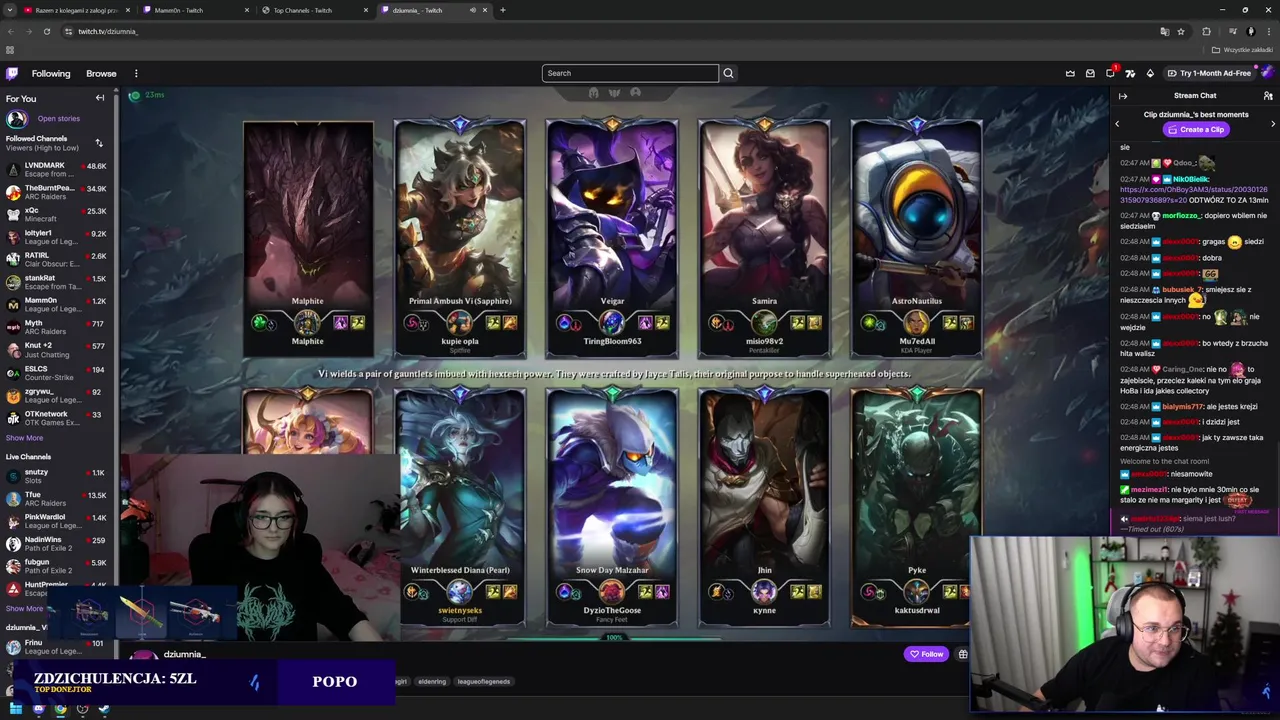Collapse the Stream Chat panel

[1123, 96]
